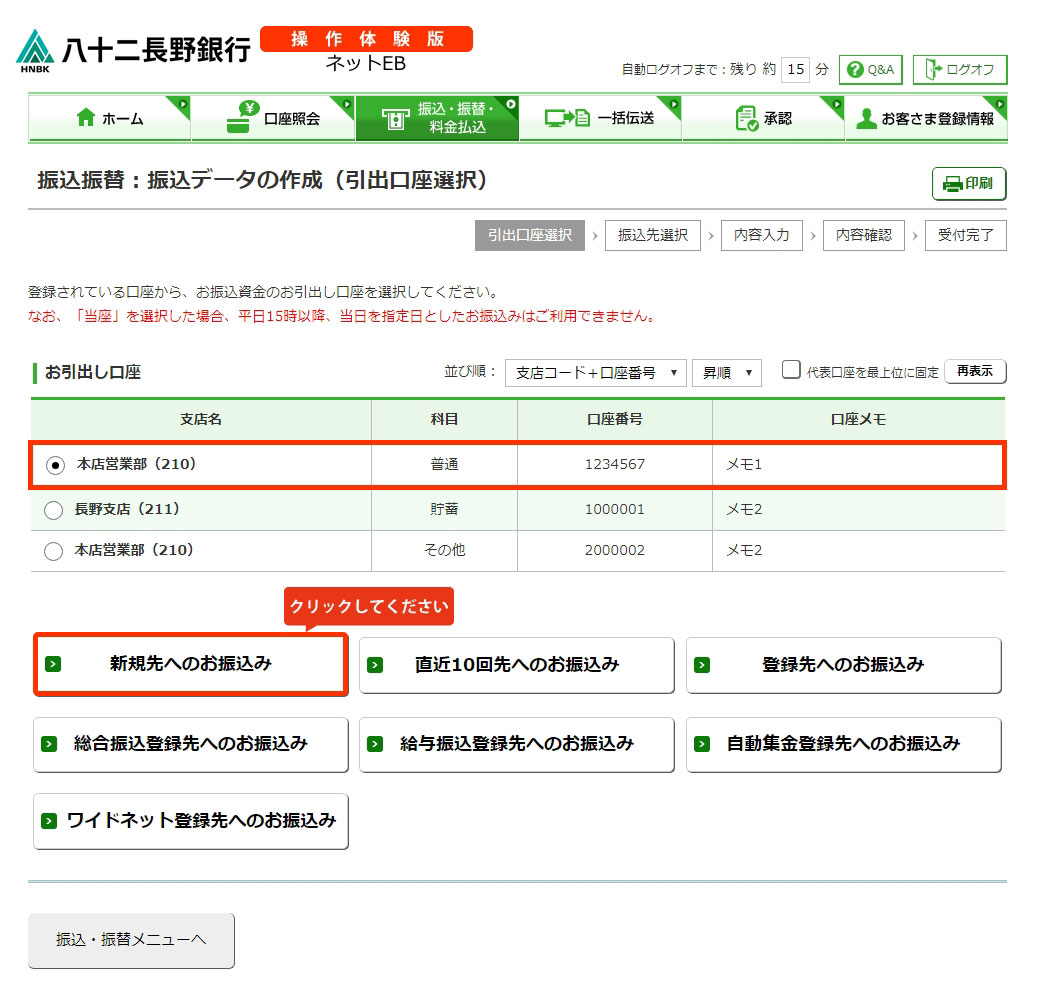Enable 代表口座を最上位に固定 checkbox
Image resolution: width=1039 pixels, height=993 pixels.
click(791, 370)
